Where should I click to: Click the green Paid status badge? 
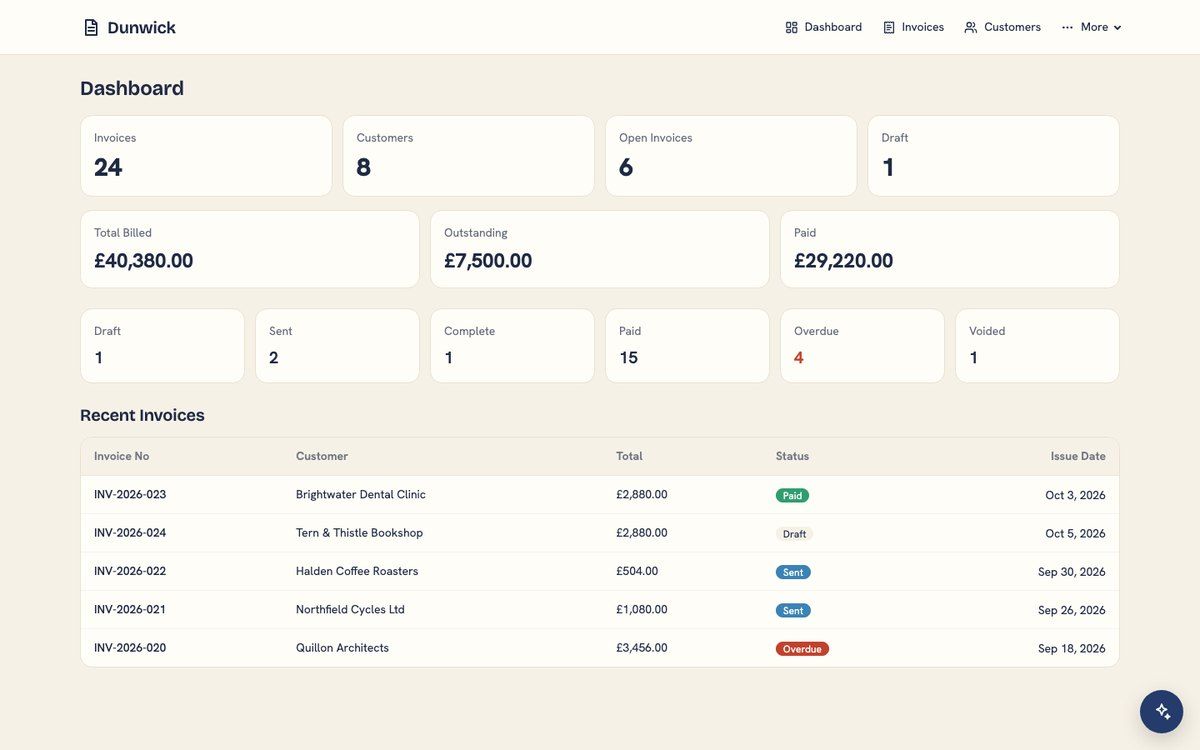point(792,495)
